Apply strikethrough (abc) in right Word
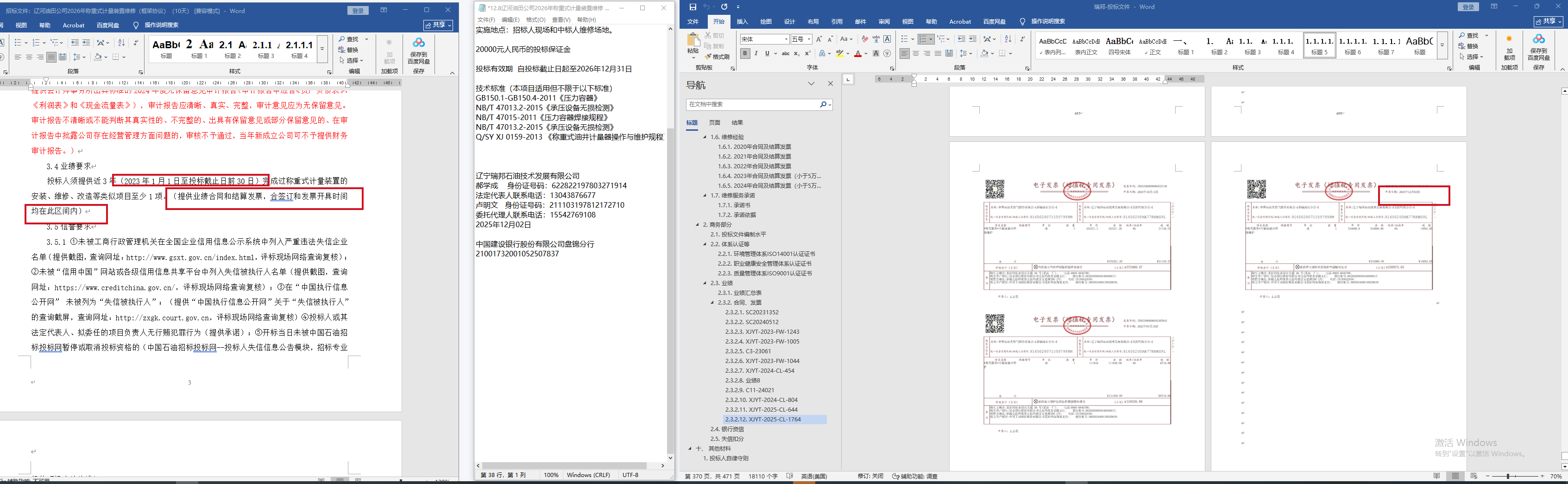The width and height of the screenshot is (1568, 484). pyautogui.click(x=785, y=54)
